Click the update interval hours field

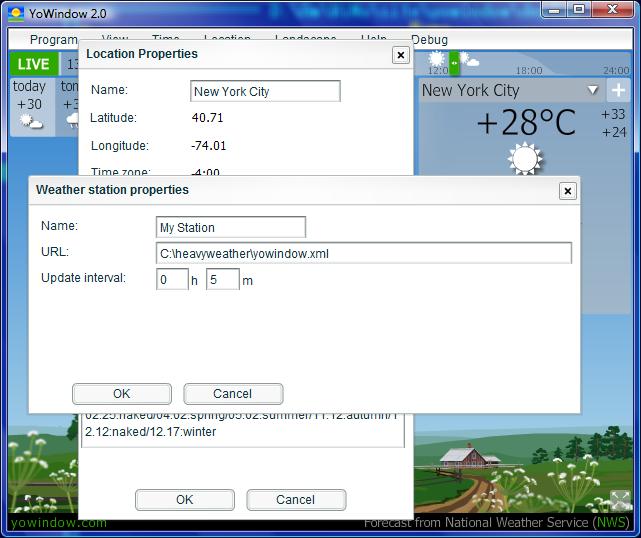tap(171, 280)
